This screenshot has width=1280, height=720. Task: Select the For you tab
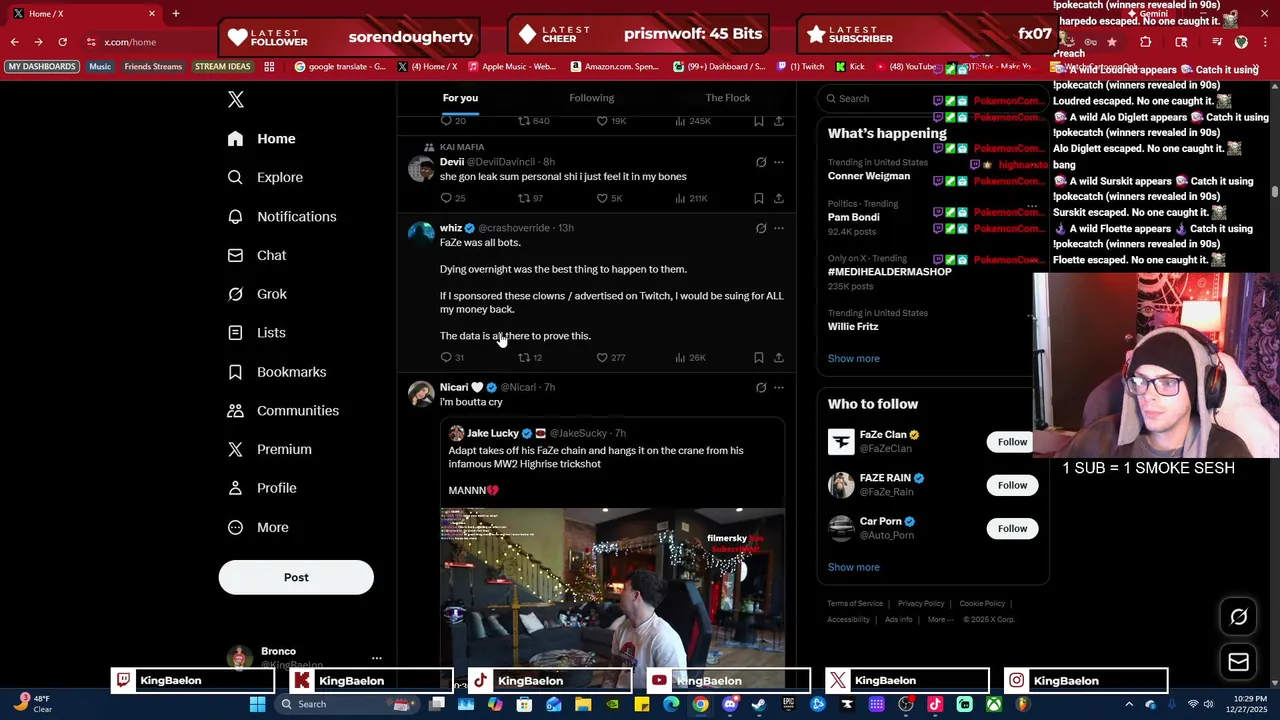click(x=460, y=98)
